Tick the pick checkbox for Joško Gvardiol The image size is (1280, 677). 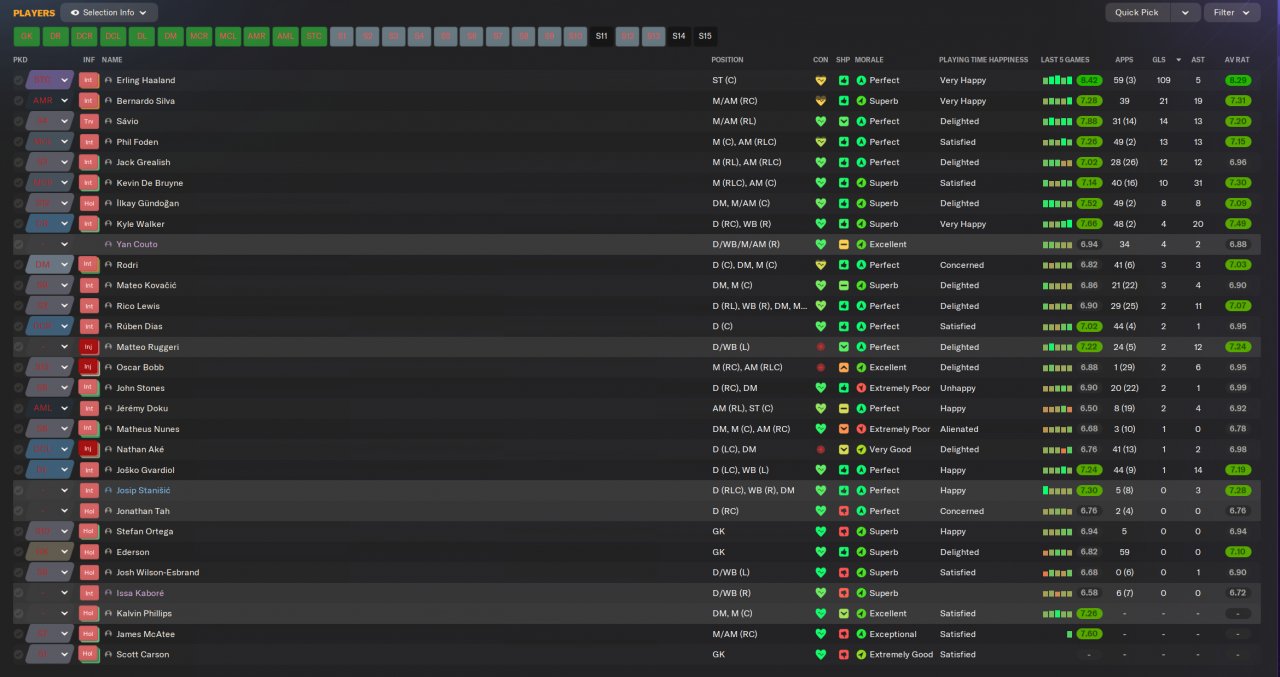[19, 470]
